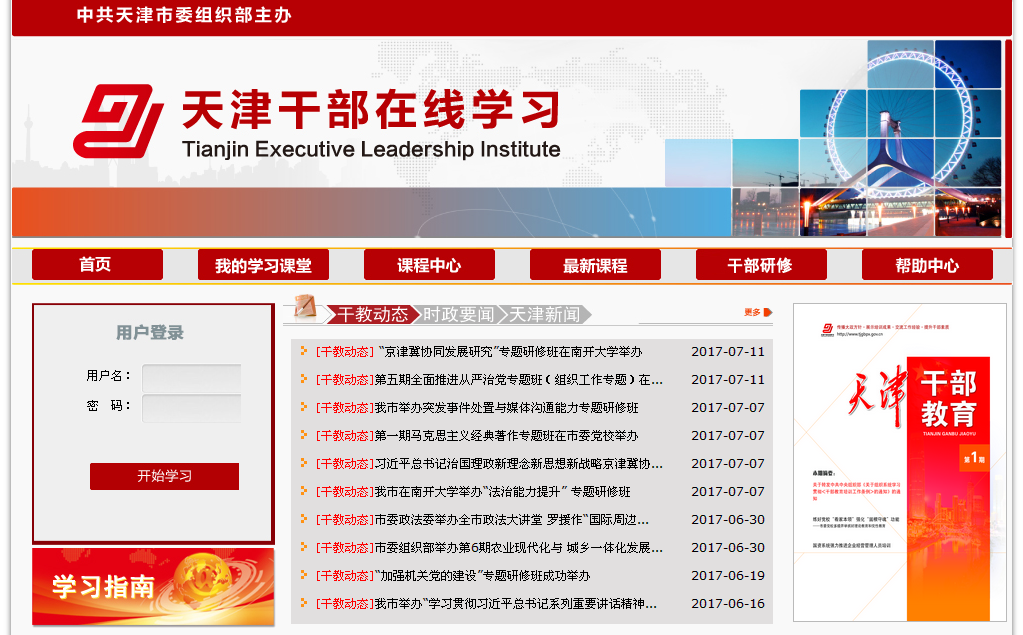Select the 干教动态 tab
Screen dimensions: 1023x635
pyautogui.click(x=372, y=314)
